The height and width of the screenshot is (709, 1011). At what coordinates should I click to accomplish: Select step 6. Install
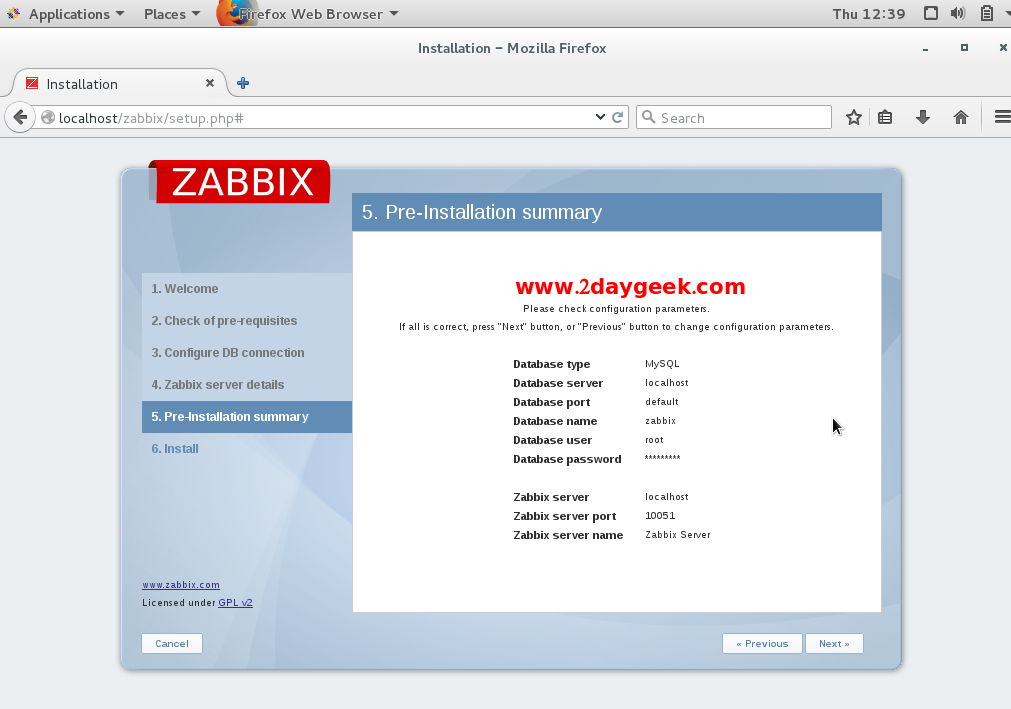(175, 449)
